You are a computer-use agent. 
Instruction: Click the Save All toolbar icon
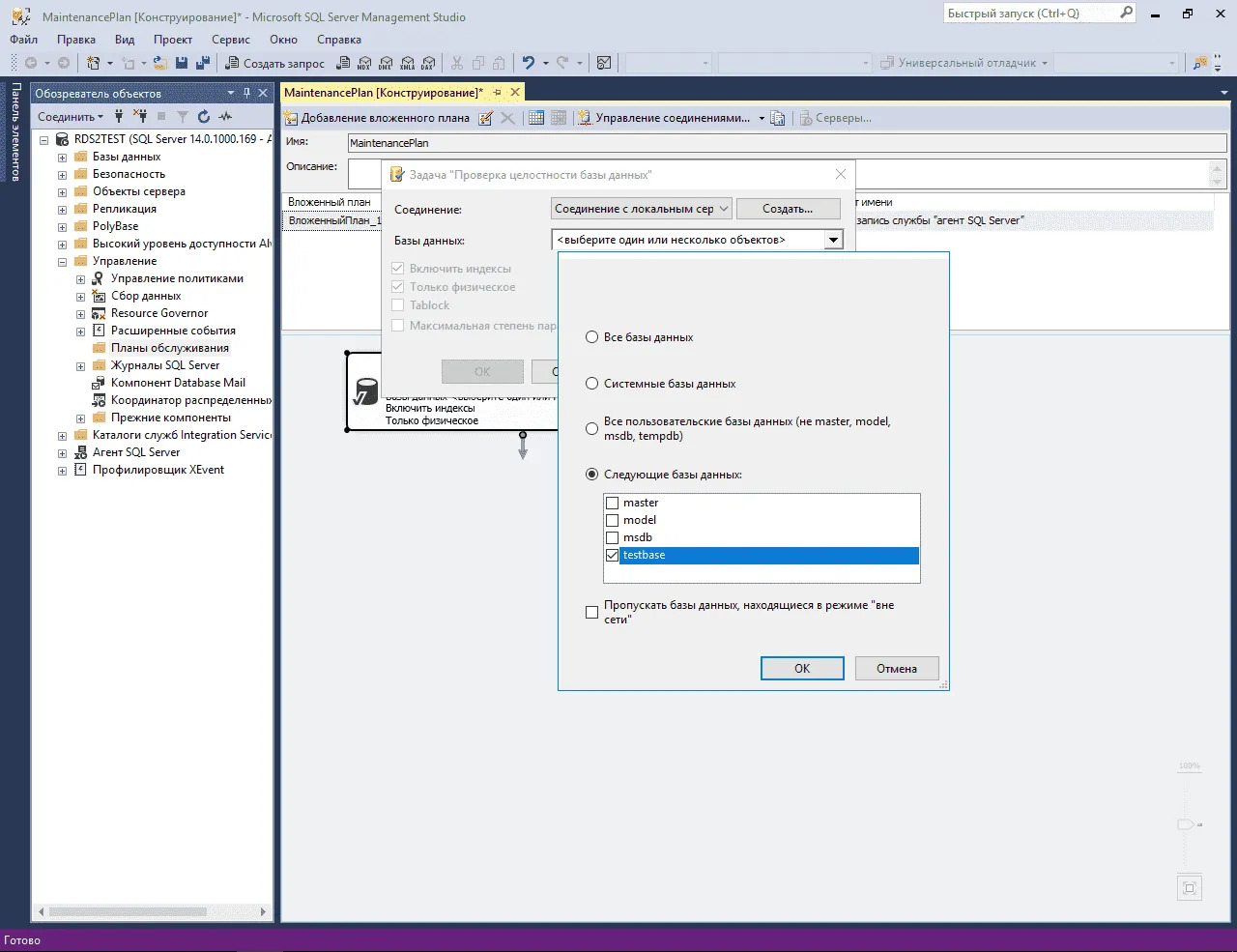202,63
